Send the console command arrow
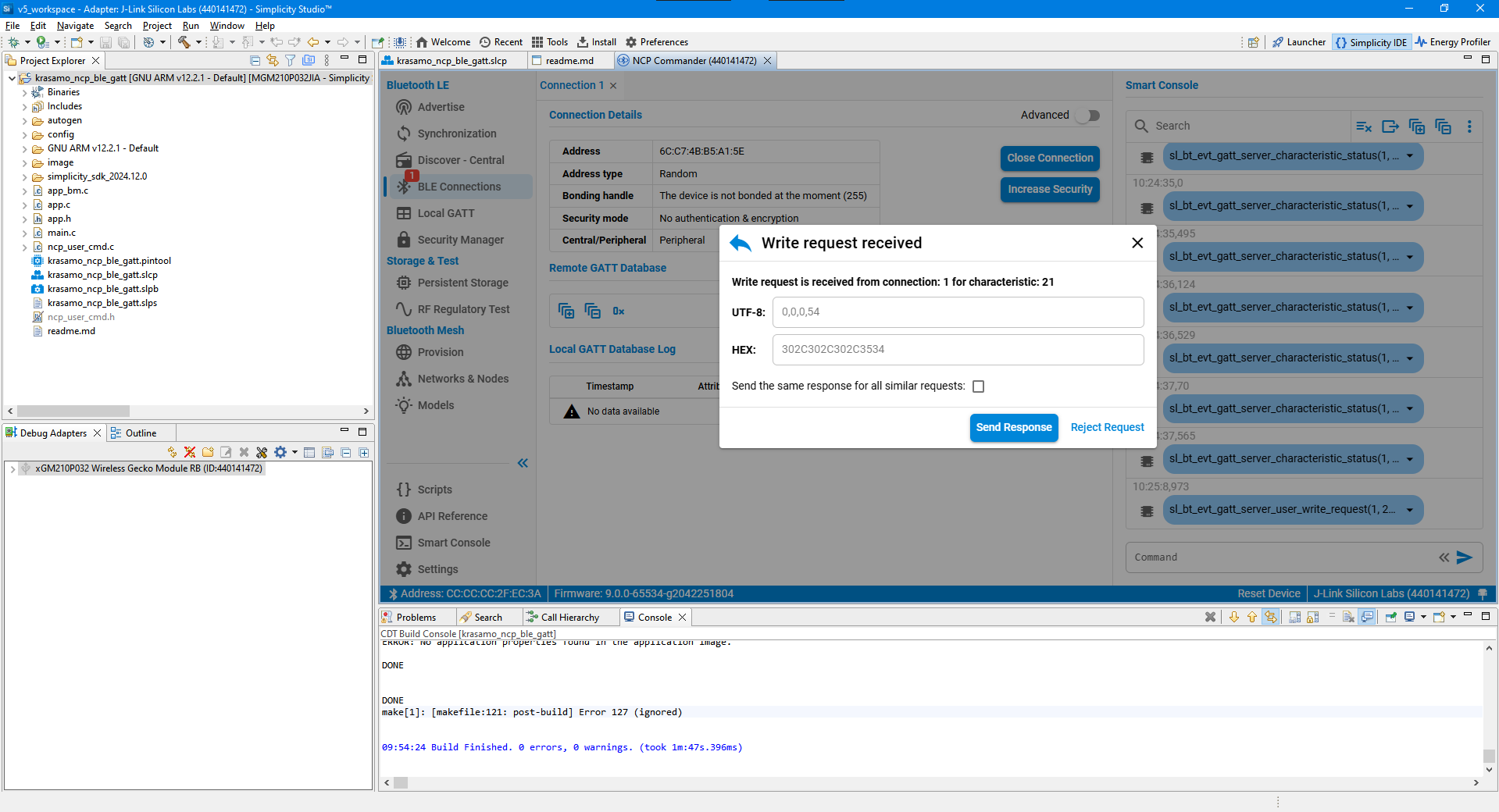This screenshot has width=1499, height=812. [x=1465, y=557]
